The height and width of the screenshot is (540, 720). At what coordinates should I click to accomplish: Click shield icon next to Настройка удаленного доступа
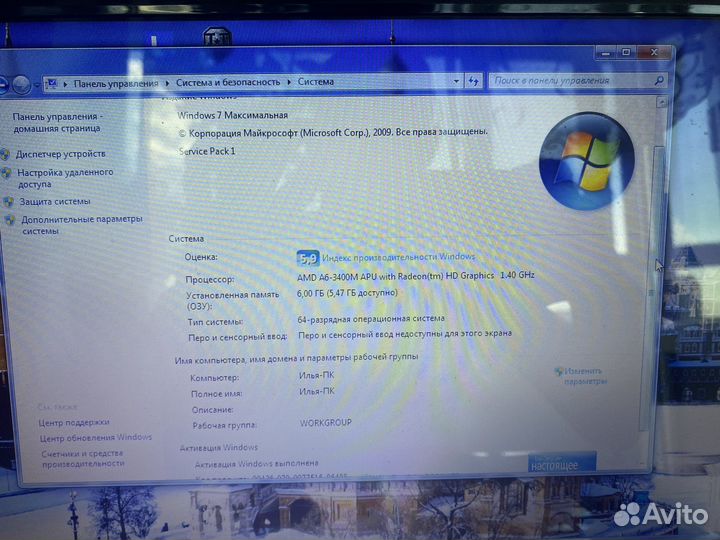coord(6,173)
